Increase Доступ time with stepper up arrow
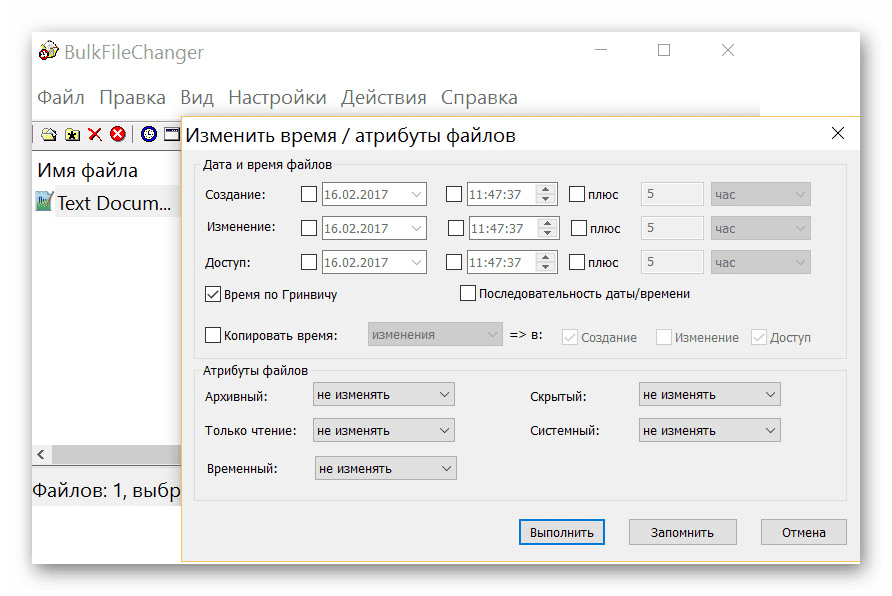Screen dimensions: 892x596 pos(546,257)
